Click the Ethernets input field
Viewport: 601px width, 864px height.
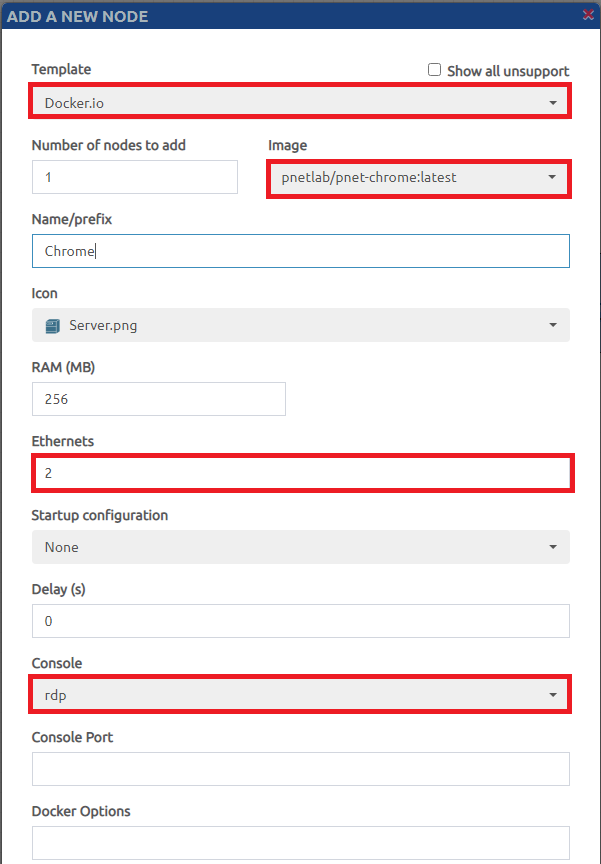(x=300, y=473)
